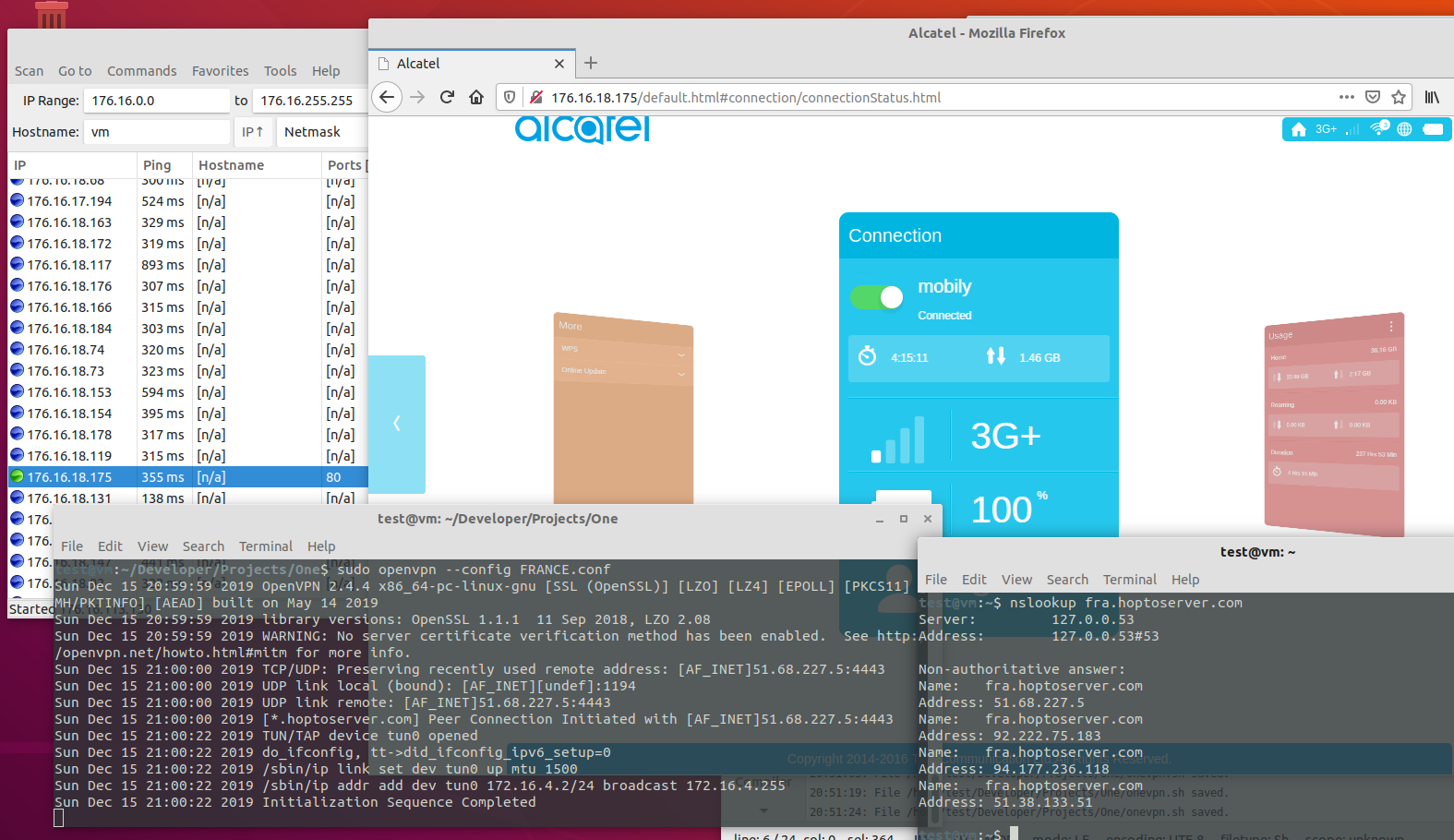
Task: Click the Alcatel logo
Action: pos(583,130)
